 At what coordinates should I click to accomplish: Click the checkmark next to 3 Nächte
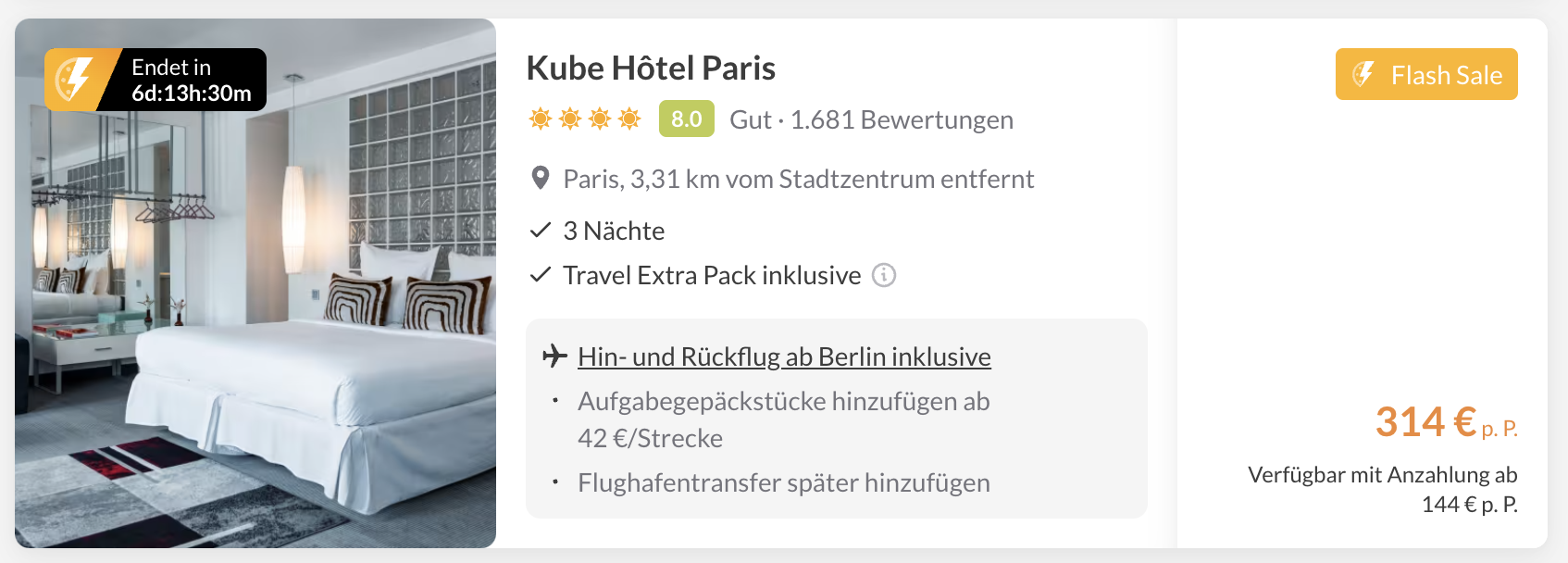541,231
